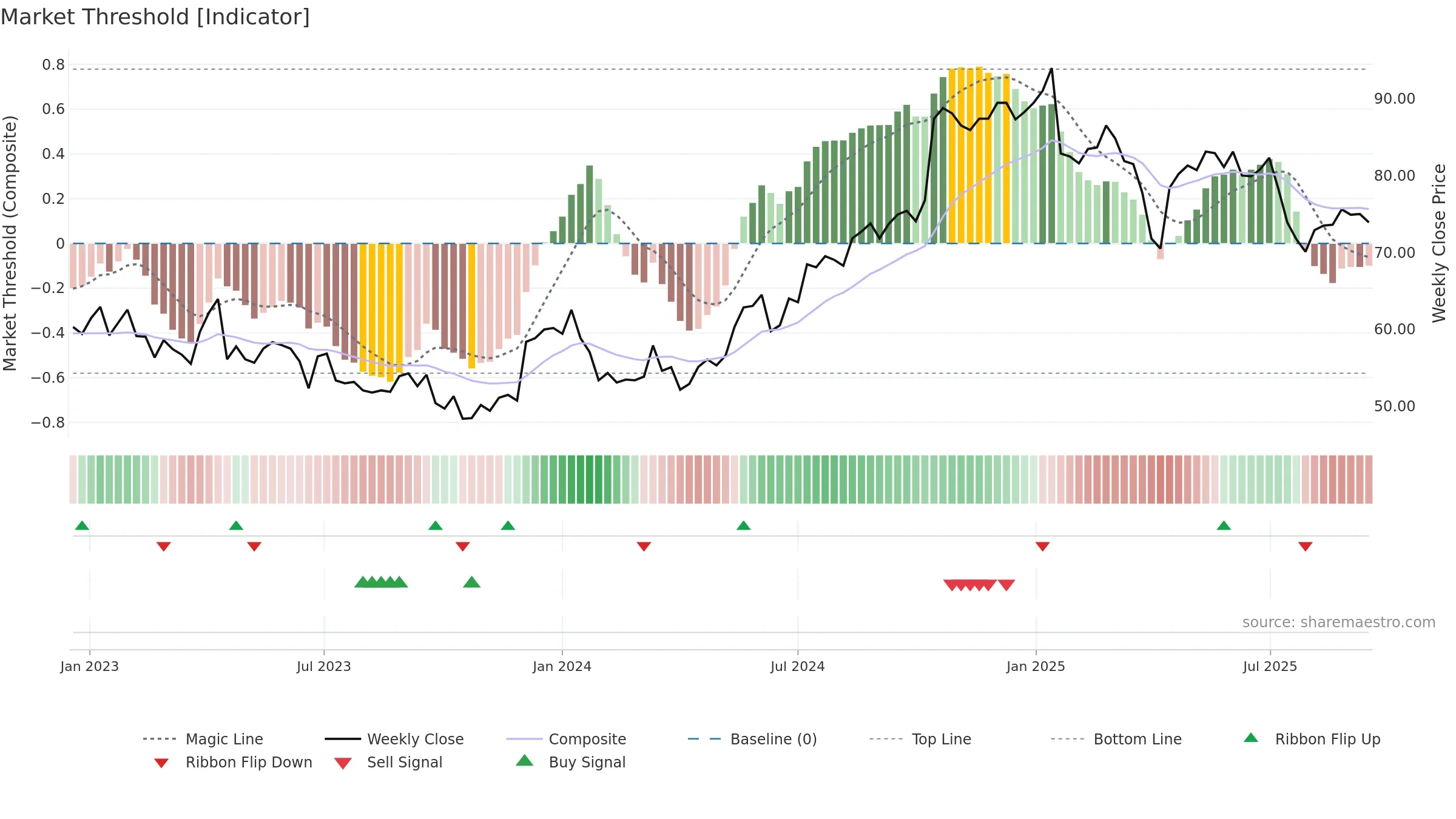Click the 'Jul 2024' x-axis label
The height and width of the screenshot is (819, 1456).
[x=798, y=667]
